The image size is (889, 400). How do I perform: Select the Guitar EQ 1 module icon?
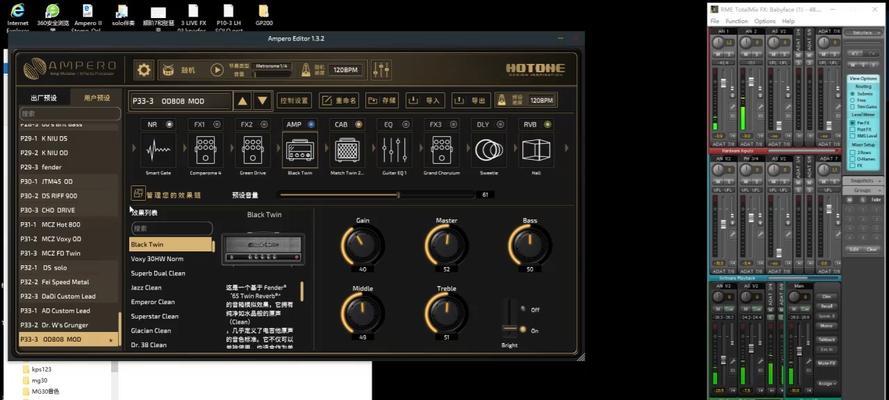[394, 150]
